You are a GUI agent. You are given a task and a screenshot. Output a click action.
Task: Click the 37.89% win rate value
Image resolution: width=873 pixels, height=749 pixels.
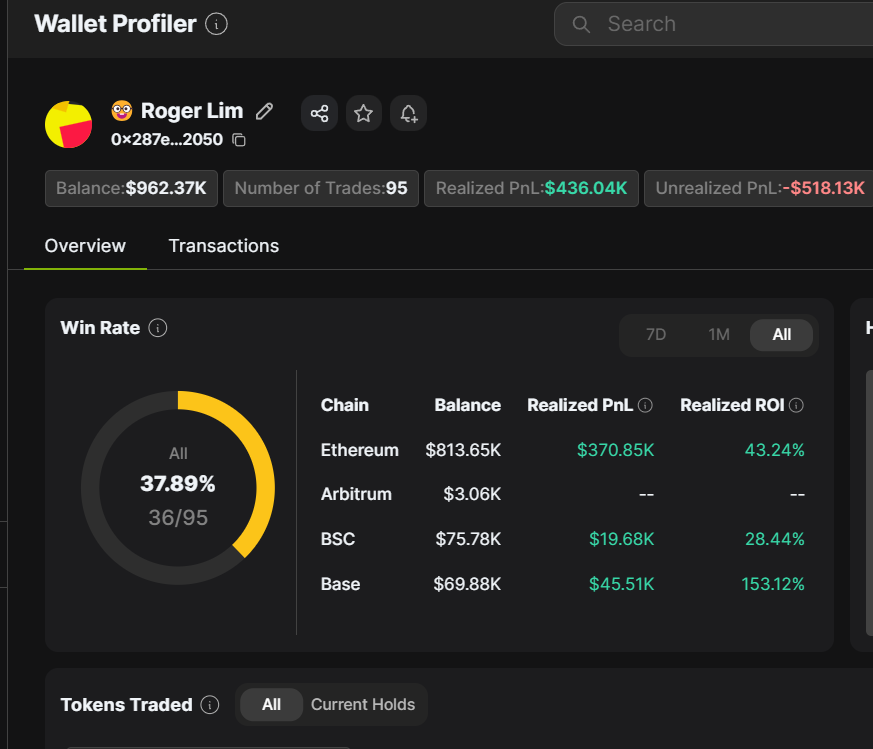pos(178,483)
